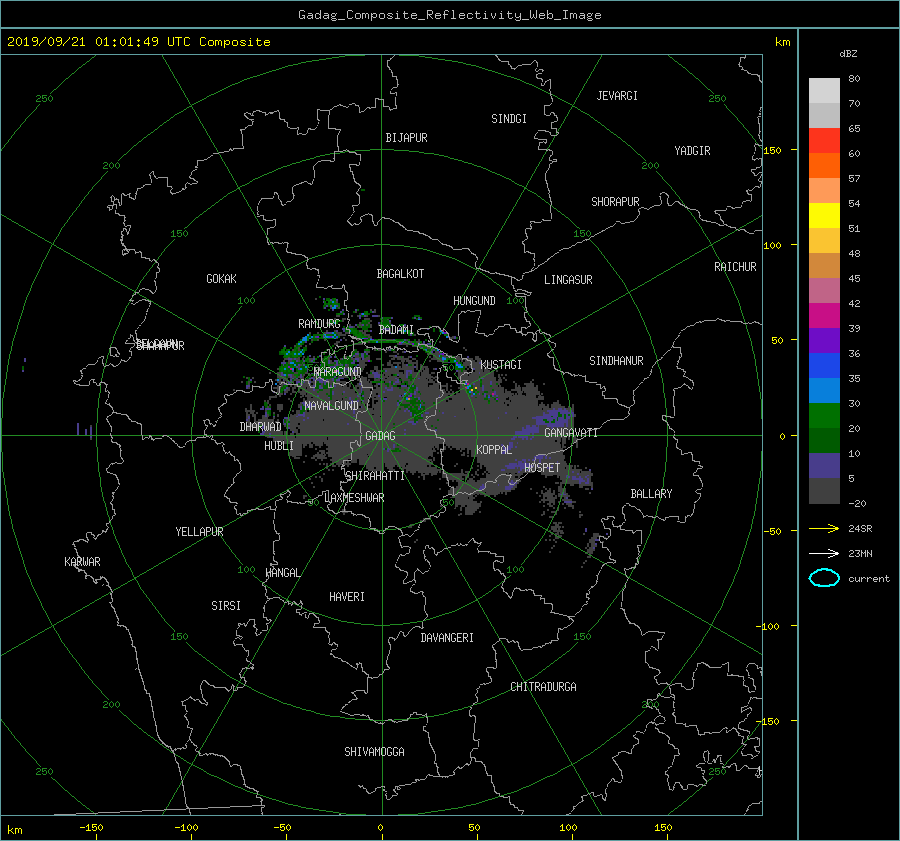
Task: Click the GANGAVATI city label
Action: point(571,432)
